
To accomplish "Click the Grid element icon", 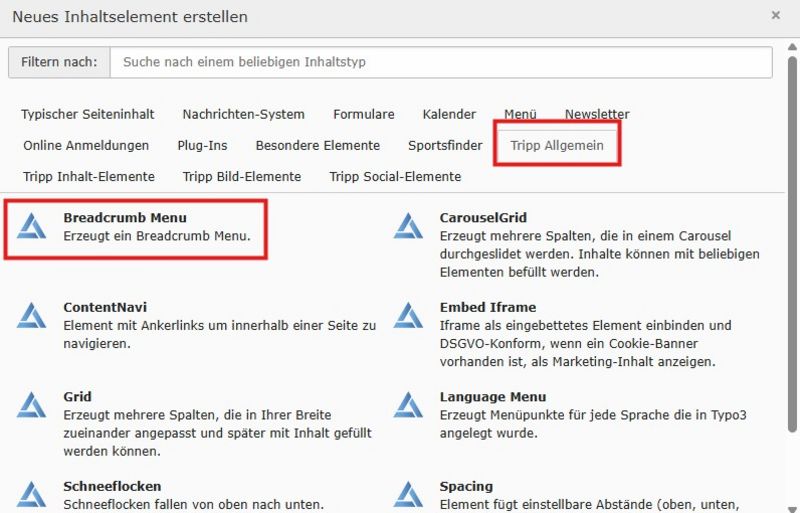I will [x=32, y=405].
